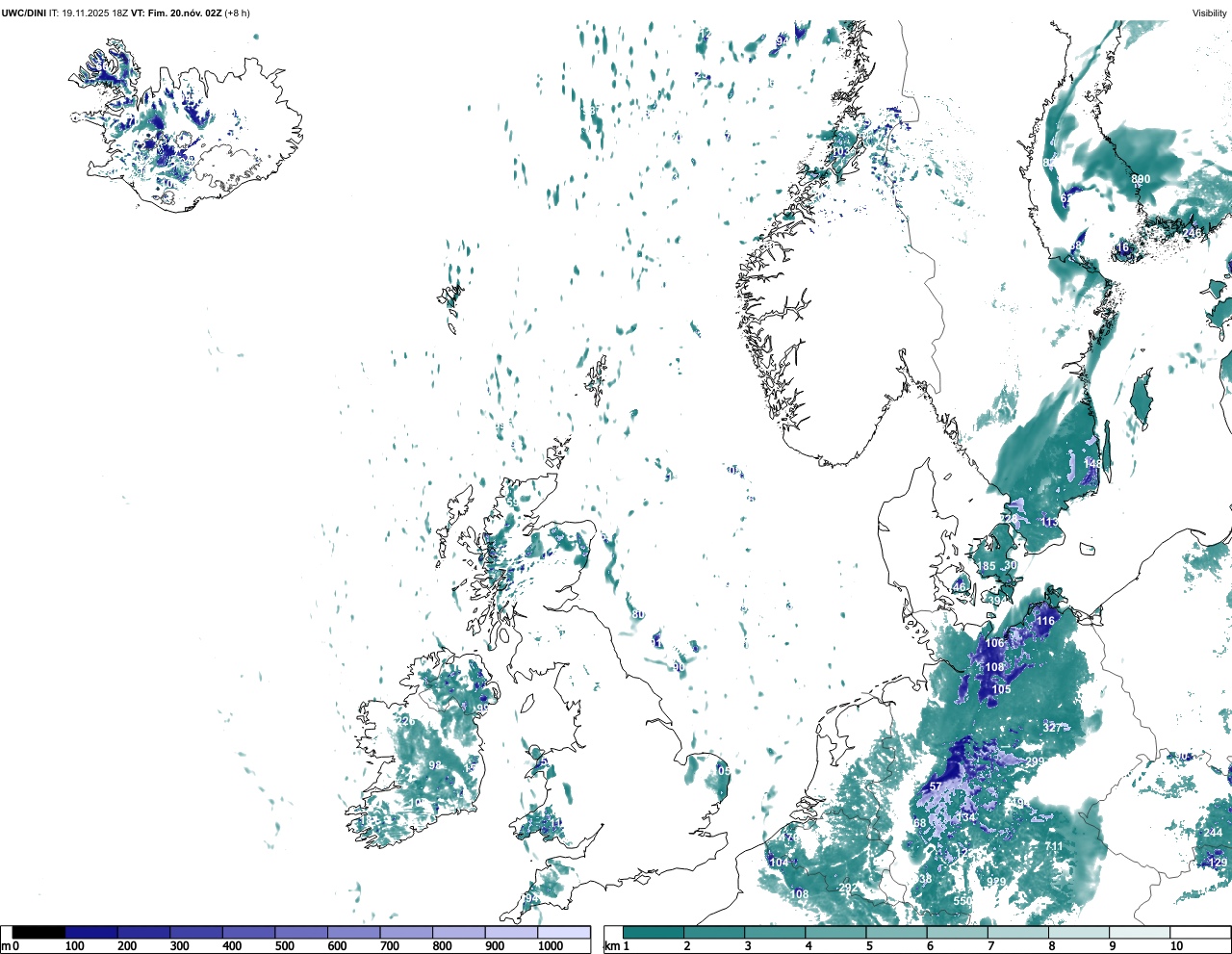Click the 'Visibility' title label
This screenshot has width=1232, height=954.
point(1210,13)
